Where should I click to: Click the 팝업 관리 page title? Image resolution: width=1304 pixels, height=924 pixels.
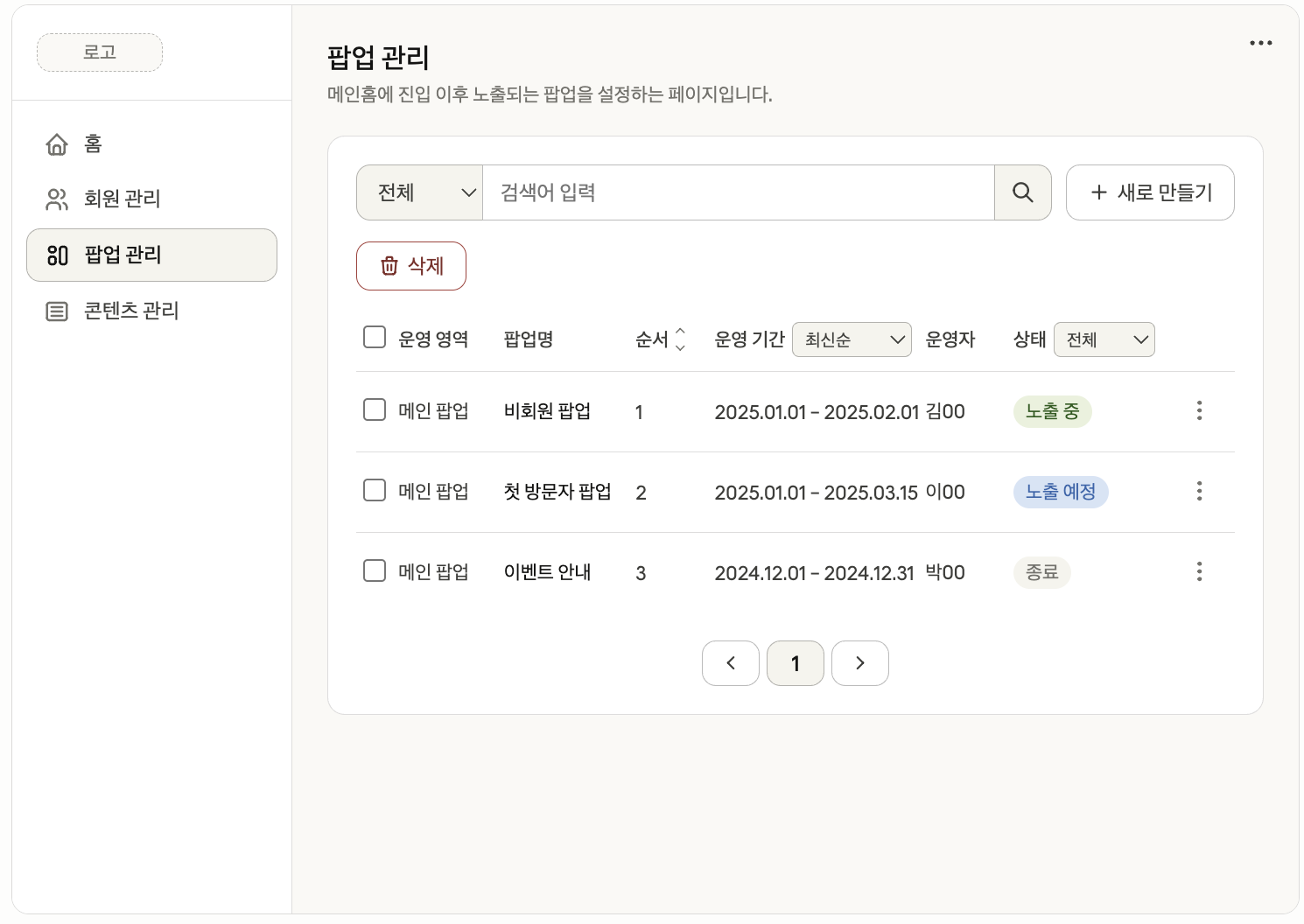[378, 58]
